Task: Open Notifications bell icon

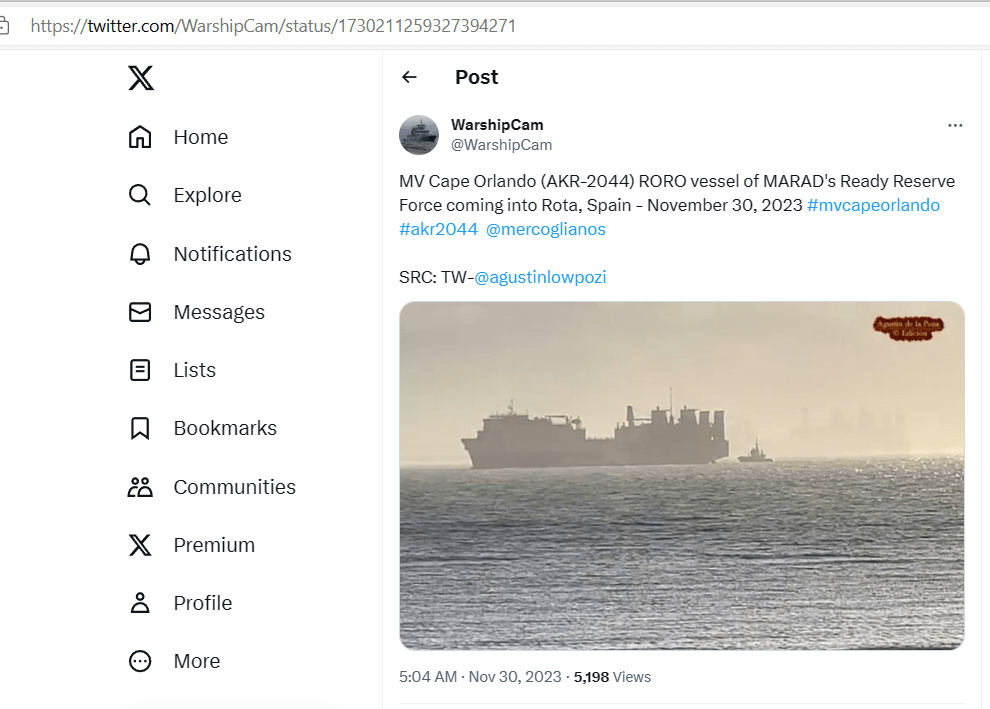Action: 140,254
